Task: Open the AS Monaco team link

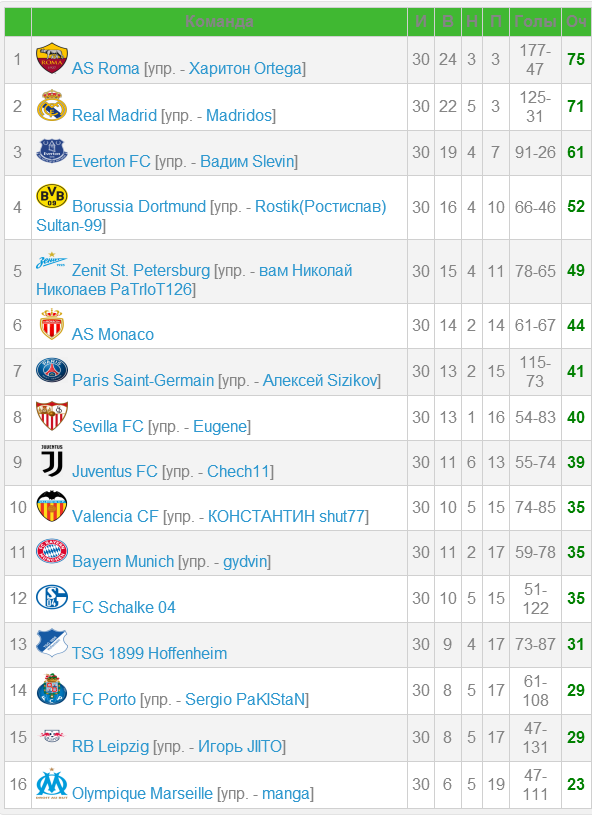Action: click(113, 334)
